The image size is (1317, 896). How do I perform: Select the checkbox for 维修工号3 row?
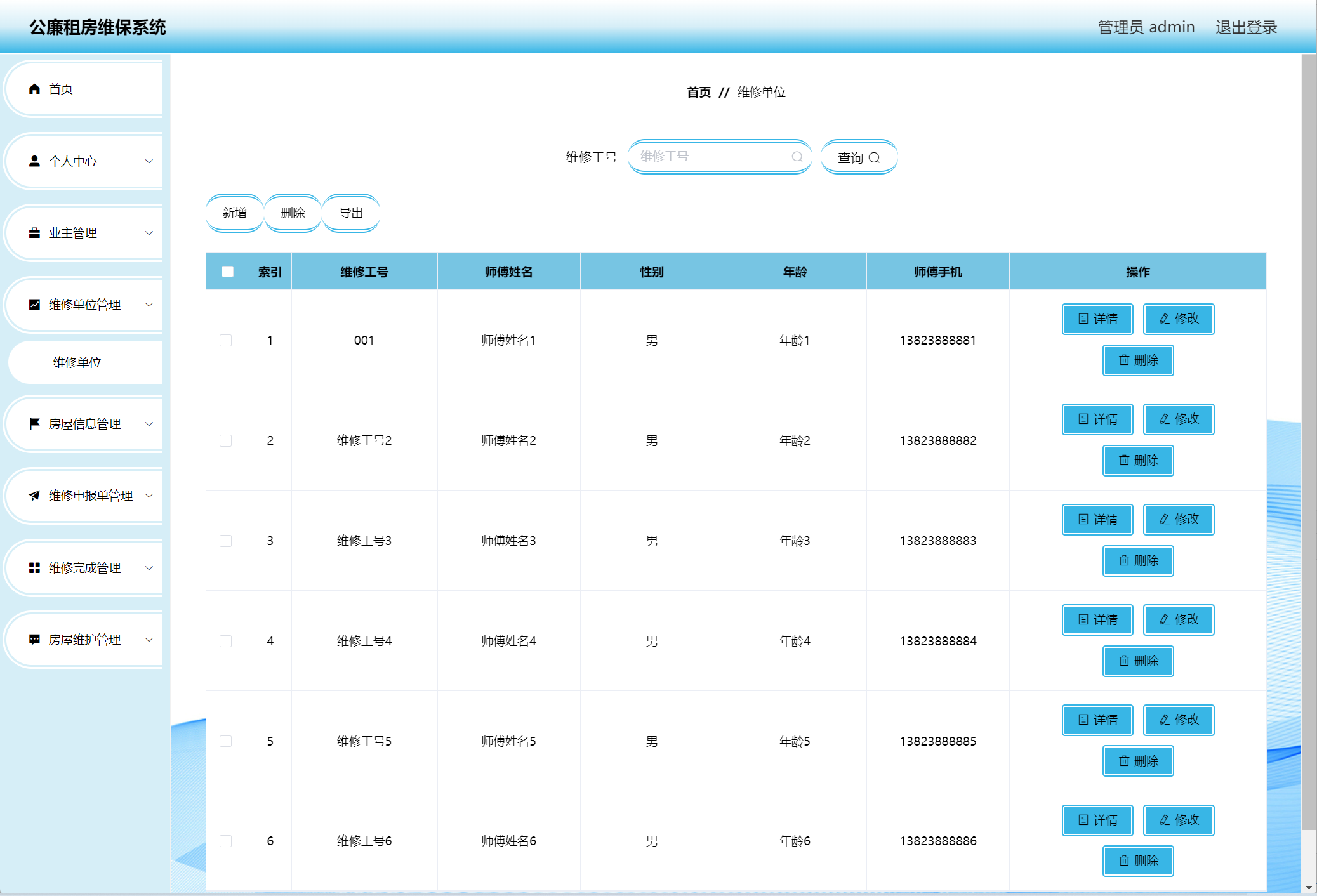[225, 541]
